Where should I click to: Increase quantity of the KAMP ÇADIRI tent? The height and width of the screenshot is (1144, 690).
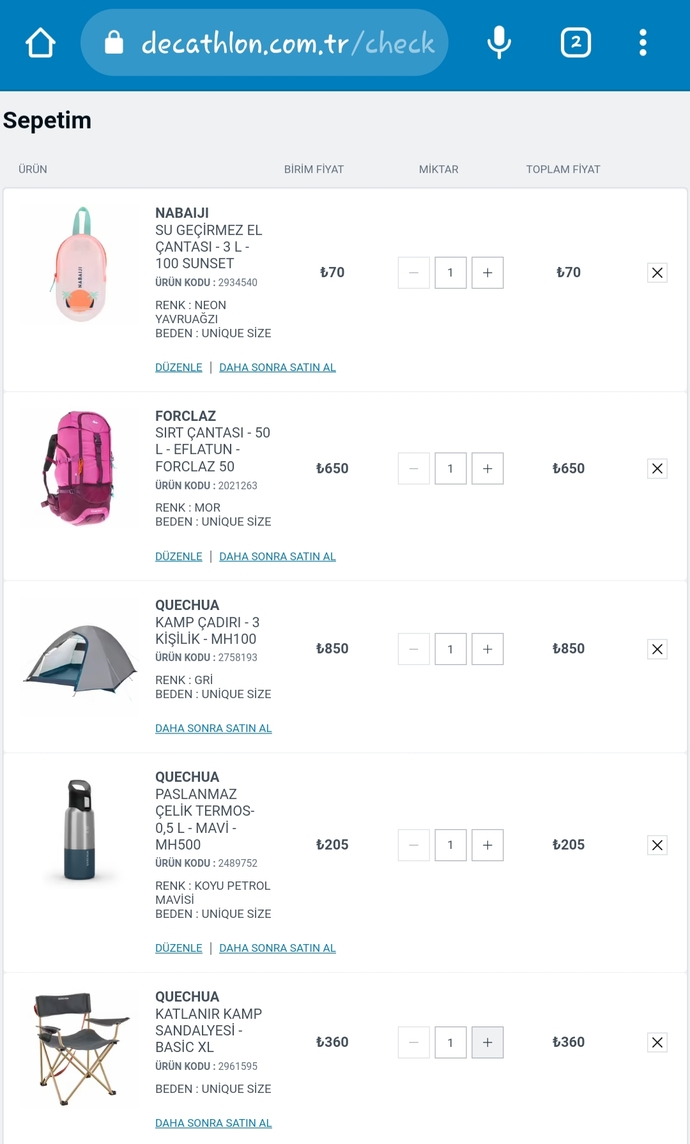(487, 648)
